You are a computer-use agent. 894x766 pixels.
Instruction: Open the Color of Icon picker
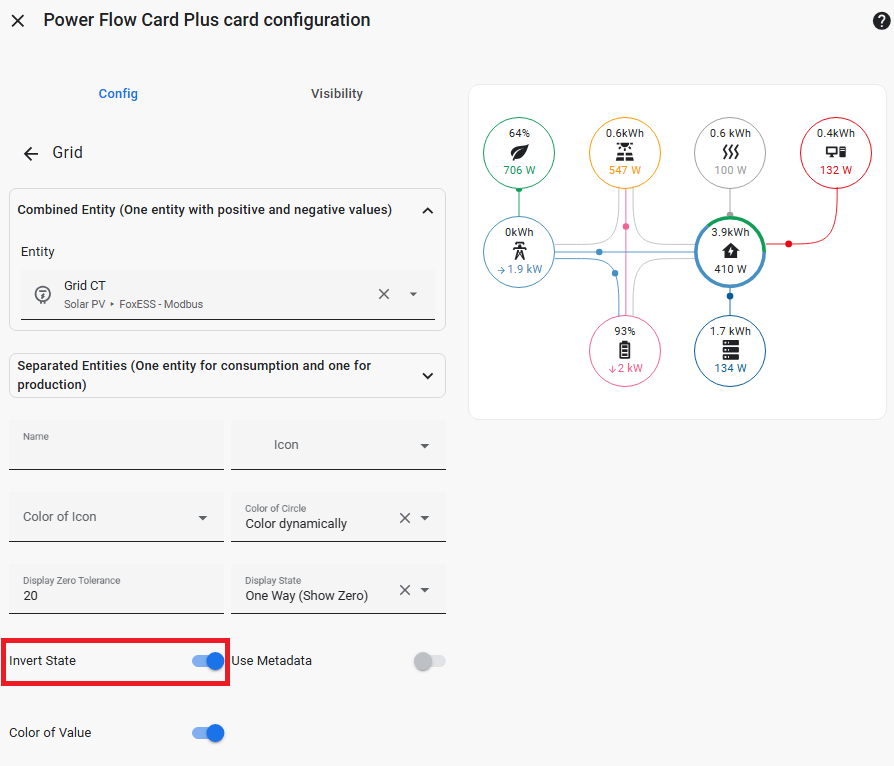coord(116,517)
